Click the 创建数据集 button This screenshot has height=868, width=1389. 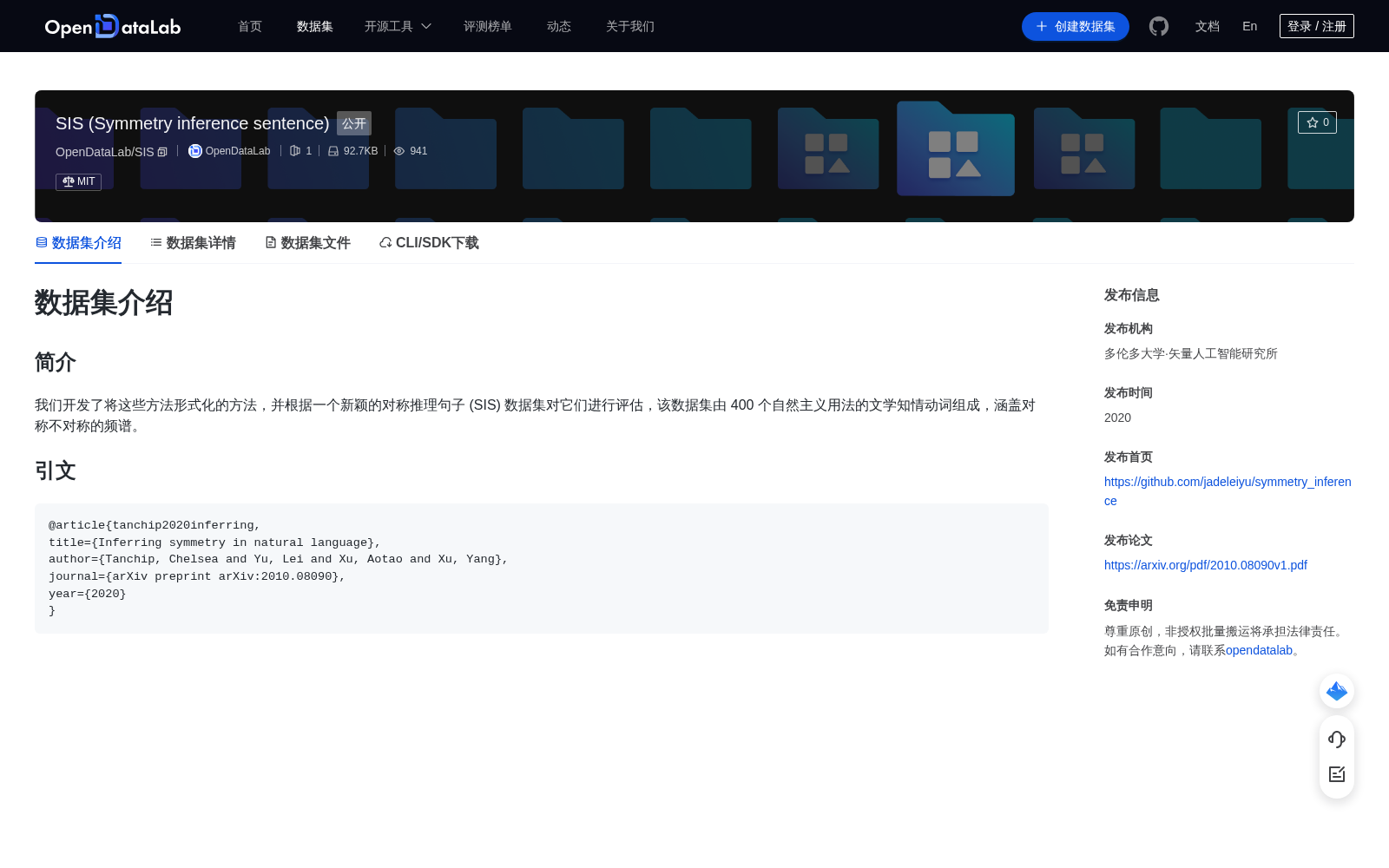pyautogui.click(x=1076, y=26)
